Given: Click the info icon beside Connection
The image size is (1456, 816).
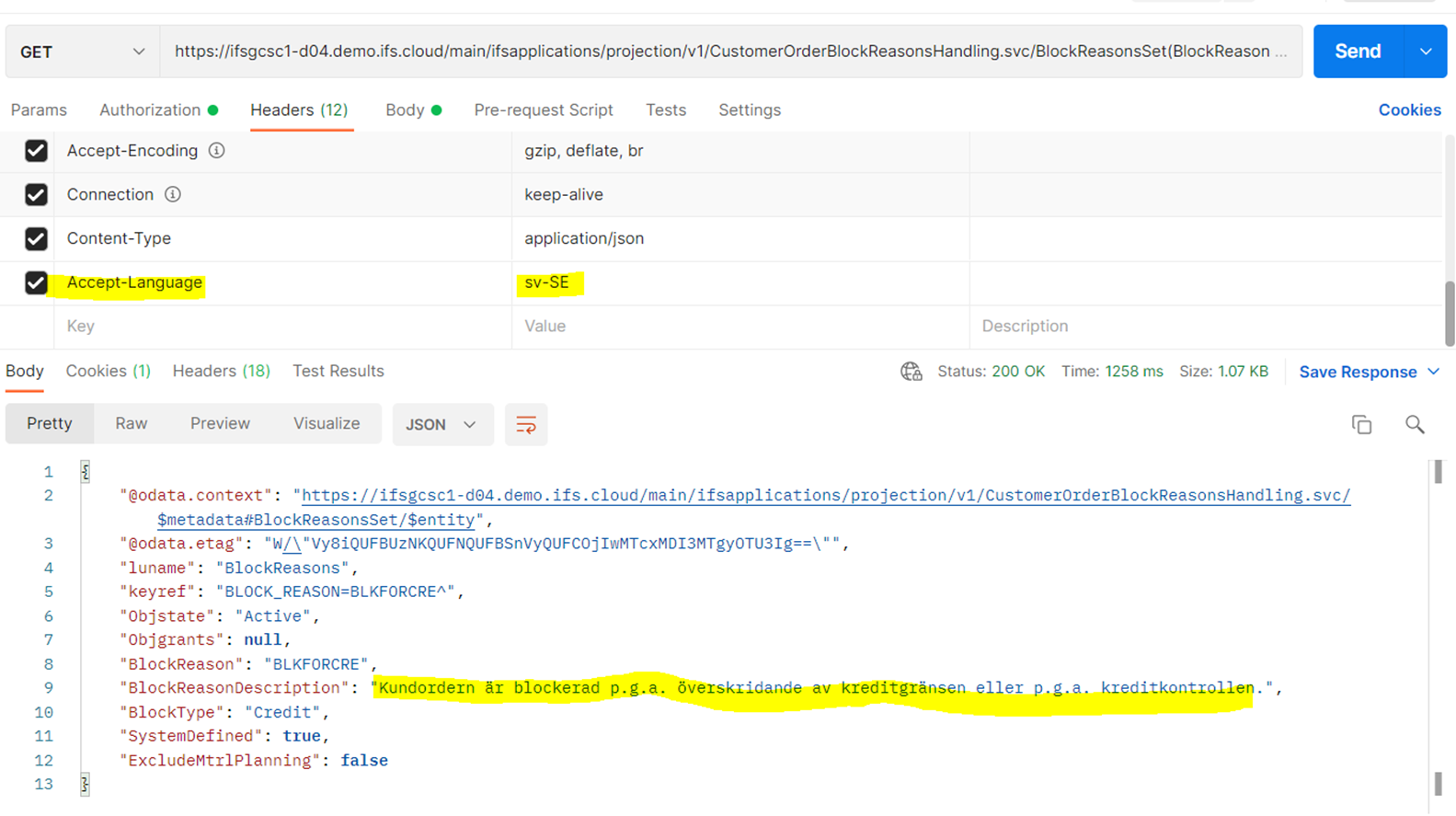Looking at the screenshot, I should (173, 195).
